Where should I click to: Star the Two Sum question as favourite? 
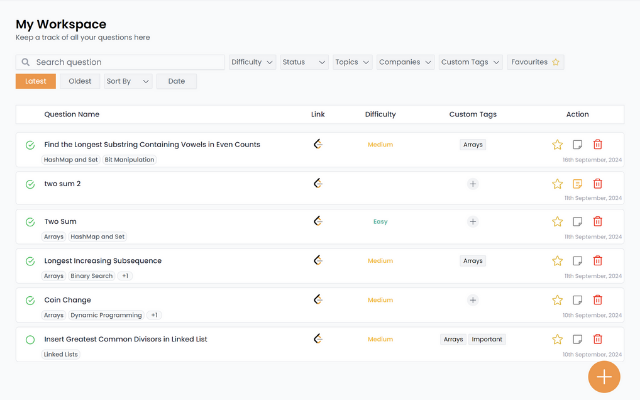click(x=558, y=222)
